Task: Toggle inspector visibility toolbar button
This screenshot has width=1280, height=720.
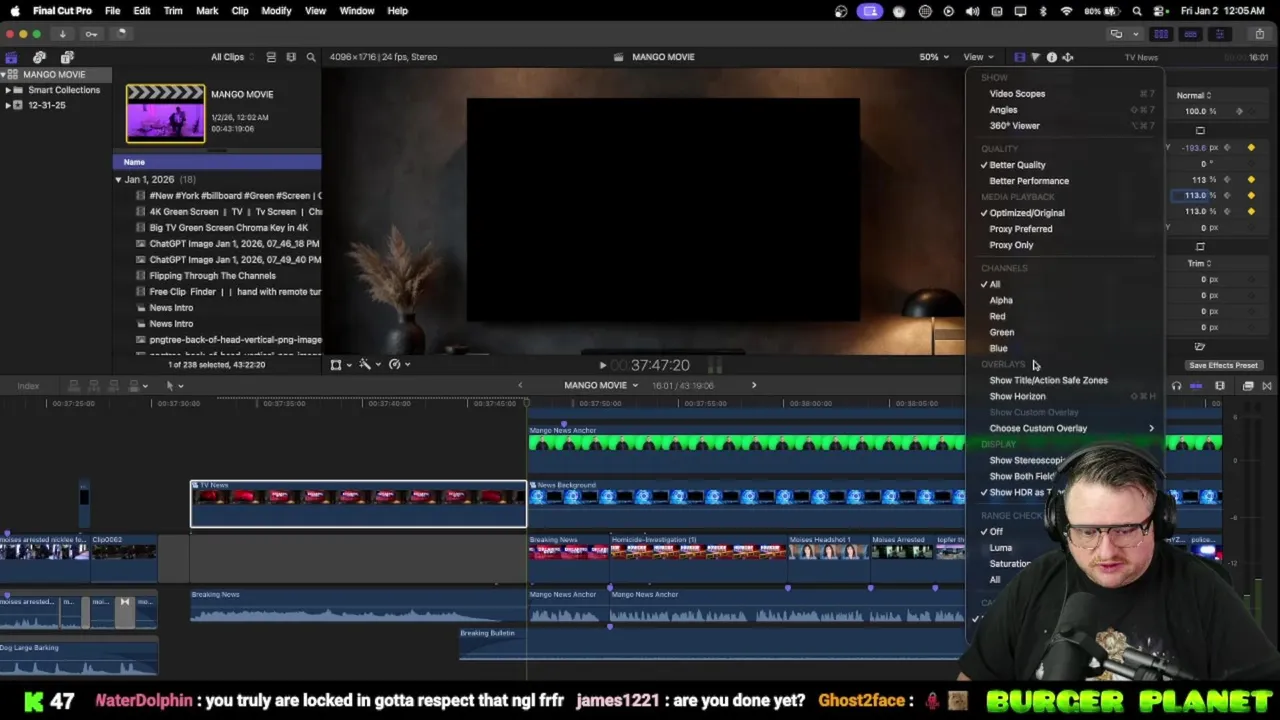Action: (1219, 34)
